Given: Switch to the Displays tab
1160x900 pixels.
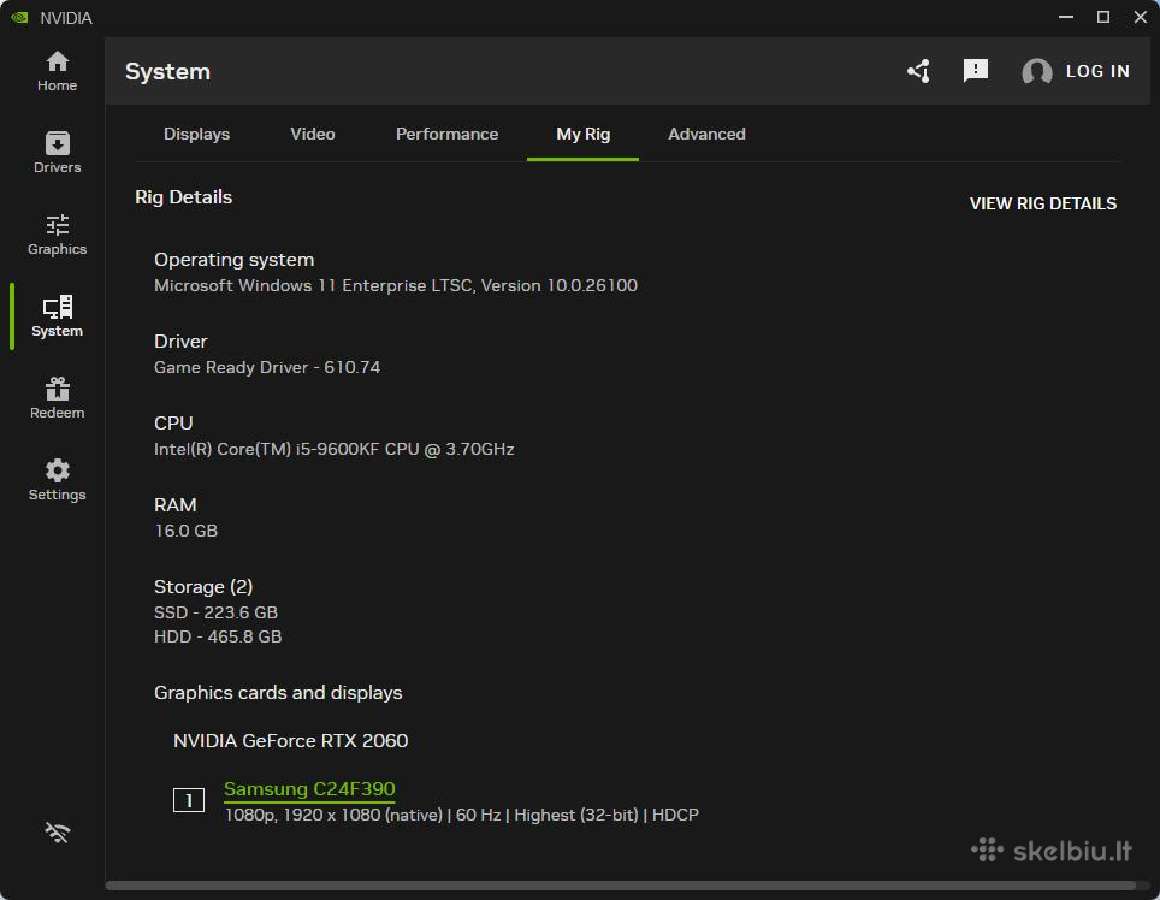Looking at the screenshot, I should (x=197, y=134).
